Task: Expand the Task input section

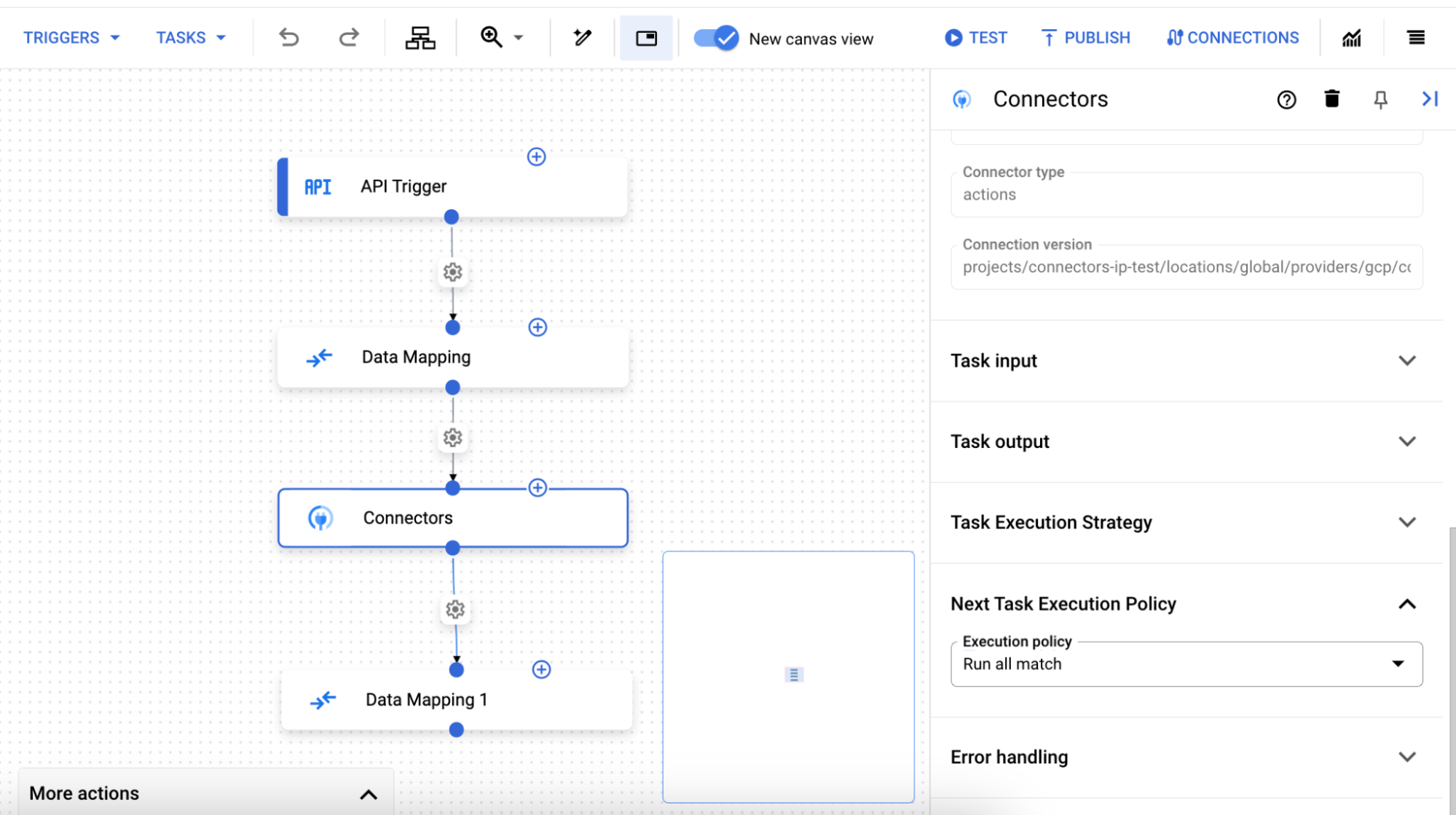Action: [1407, 360]
